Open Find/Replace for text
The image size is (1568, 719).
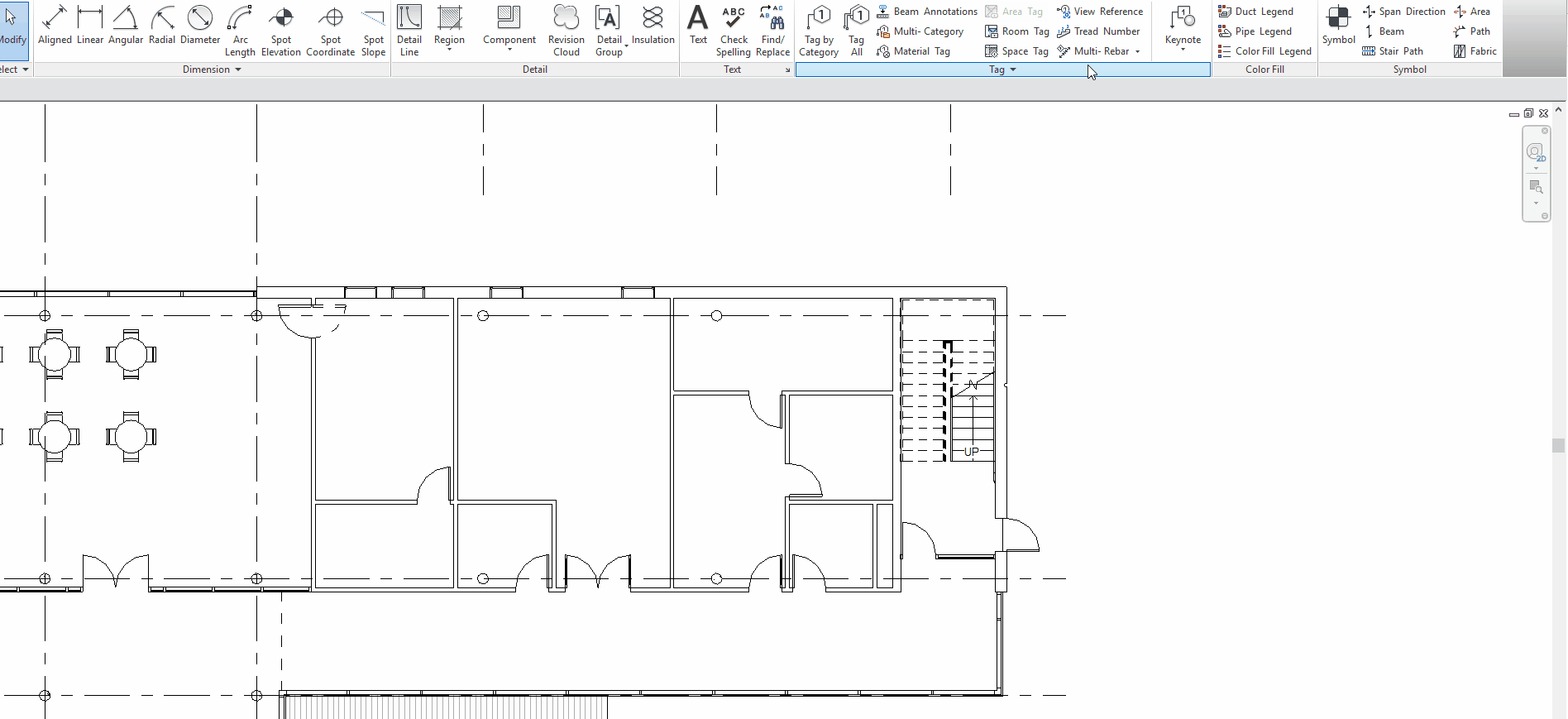pyautogui.click(x=773, y=31)
